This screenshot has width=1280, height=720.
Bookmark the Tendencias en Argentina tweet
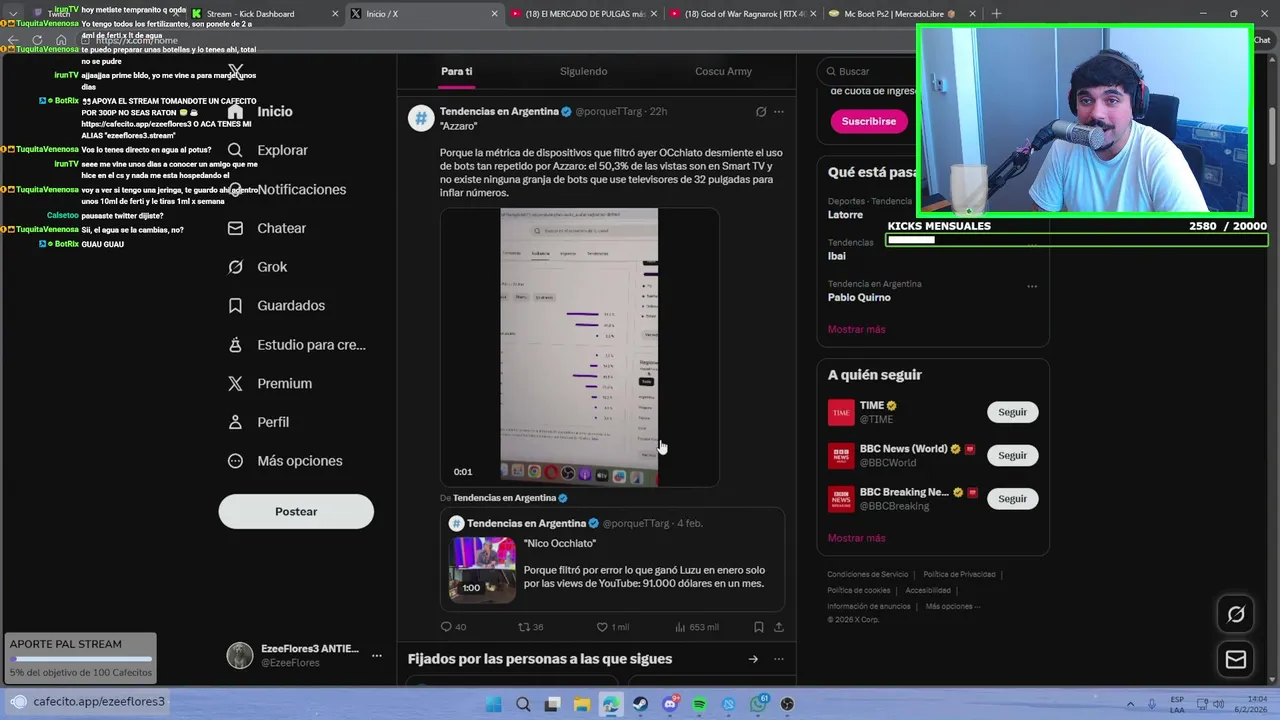(759, 627)
